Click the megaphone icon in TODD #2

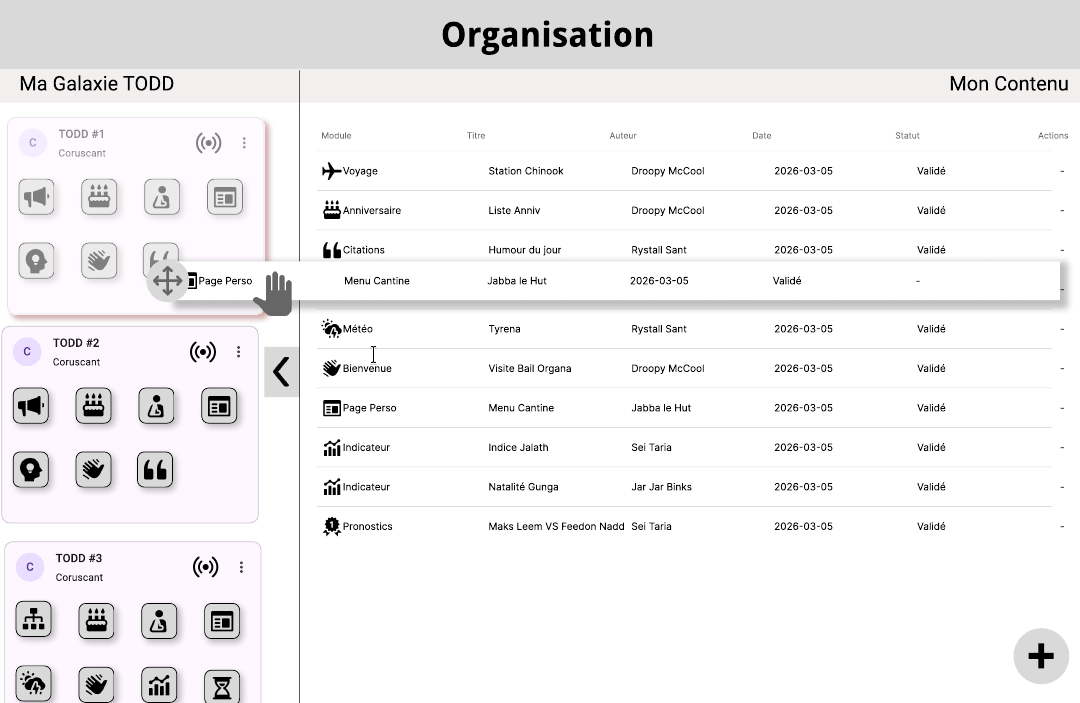31,406
